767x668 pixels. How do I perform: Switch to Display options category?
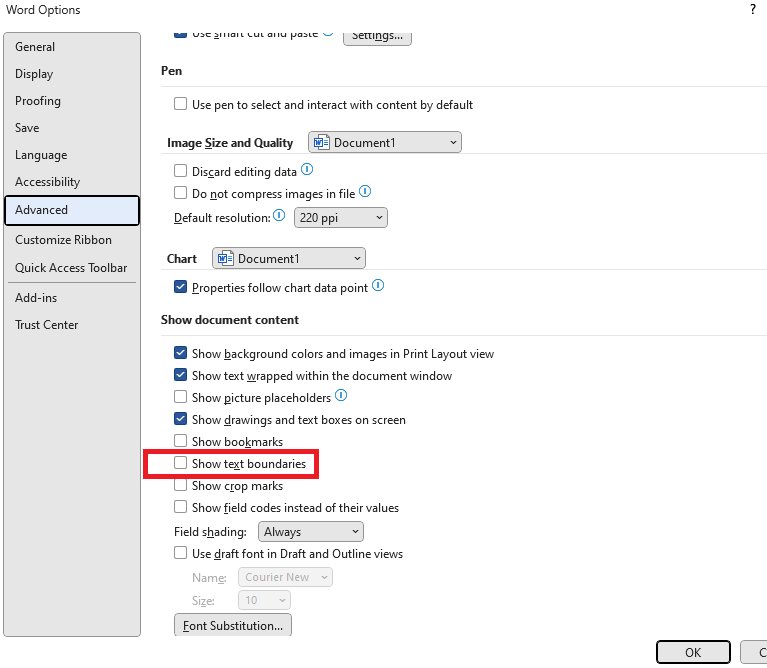click(x=72, y=74)
